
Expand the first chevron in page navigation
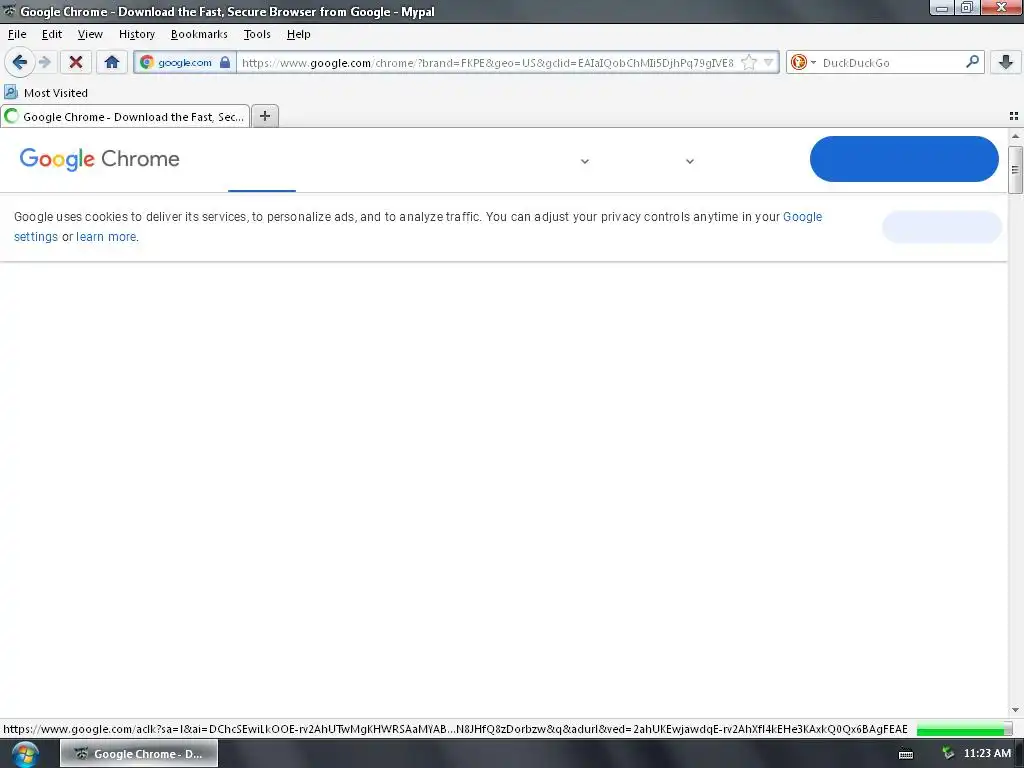coord(584,161)
